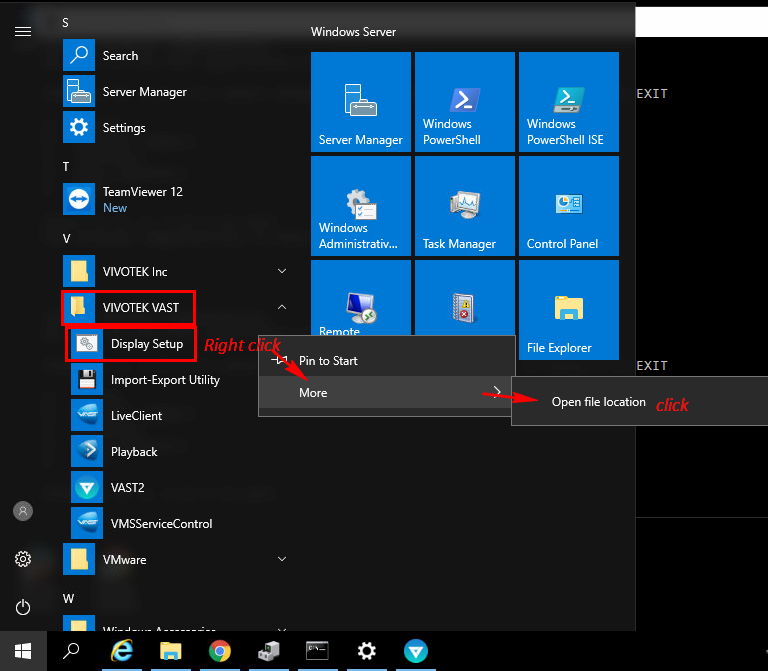Open the Control Panel tile
This screenshot has height=671, width=768.
(x=568, y=206)
